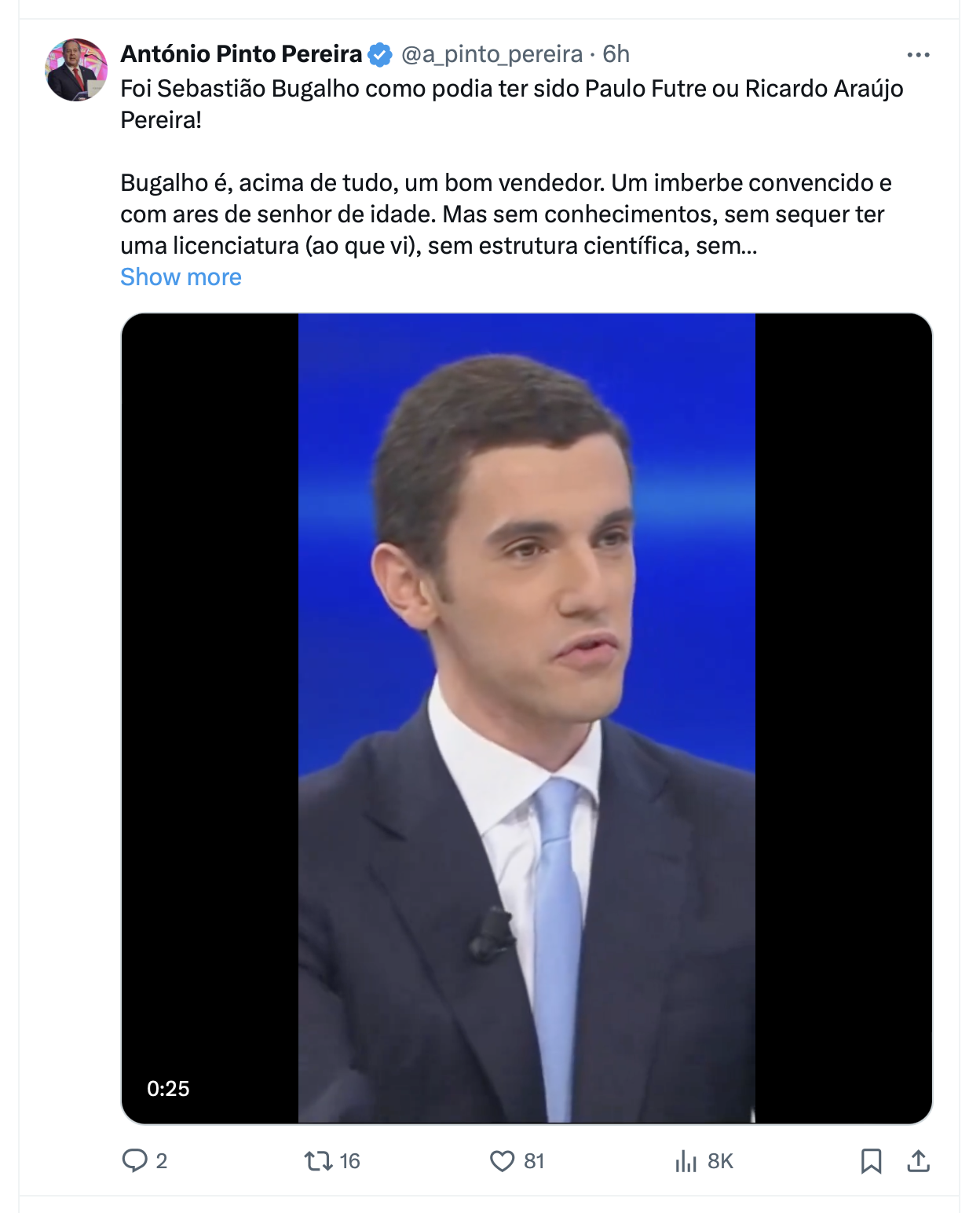The height and width of the screenshot is (1213, 980).
Task: Click the repost count 16
Action: [x=350, y=1161]
